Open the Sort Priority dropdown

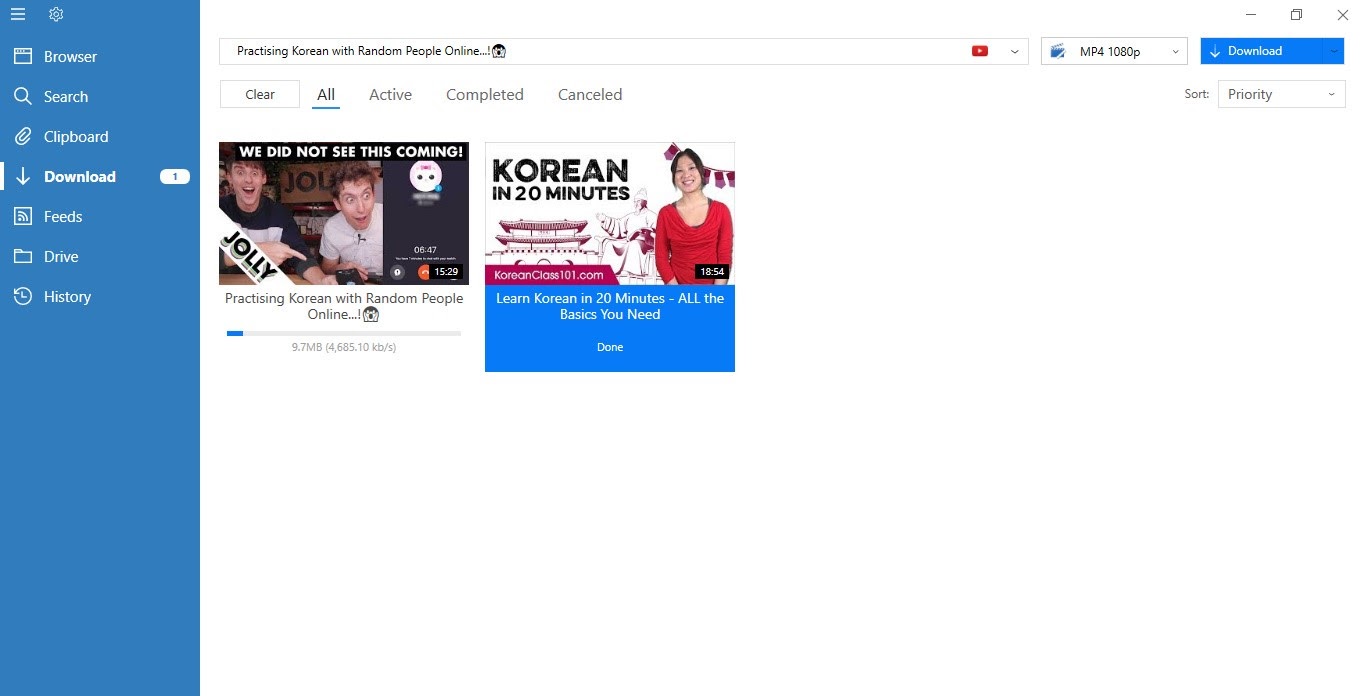point(1281,94)
